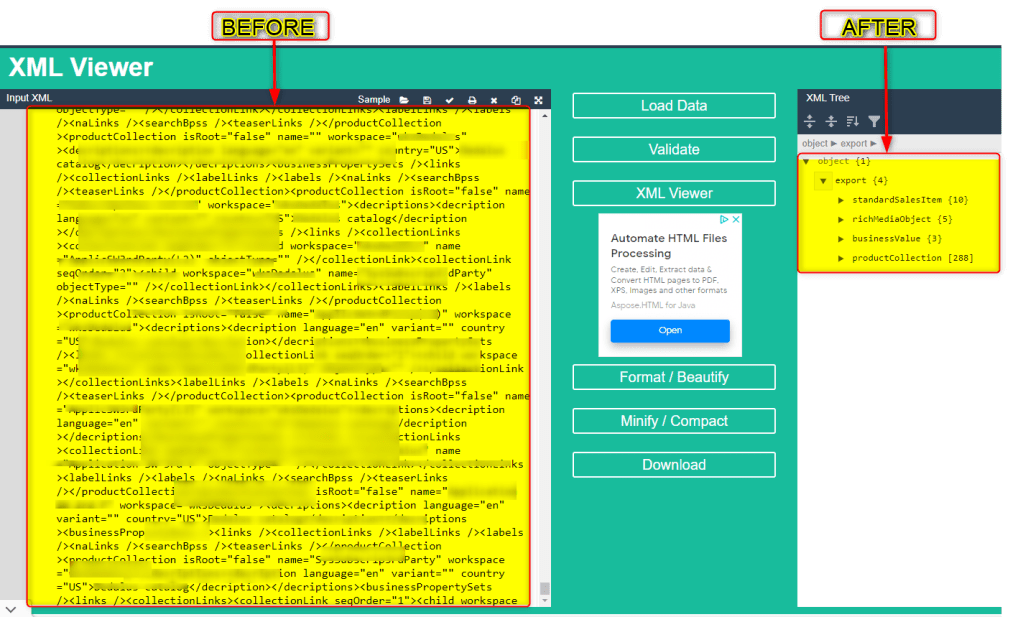Click the Input XML vertical scrollbar thumb

(544, 588)
